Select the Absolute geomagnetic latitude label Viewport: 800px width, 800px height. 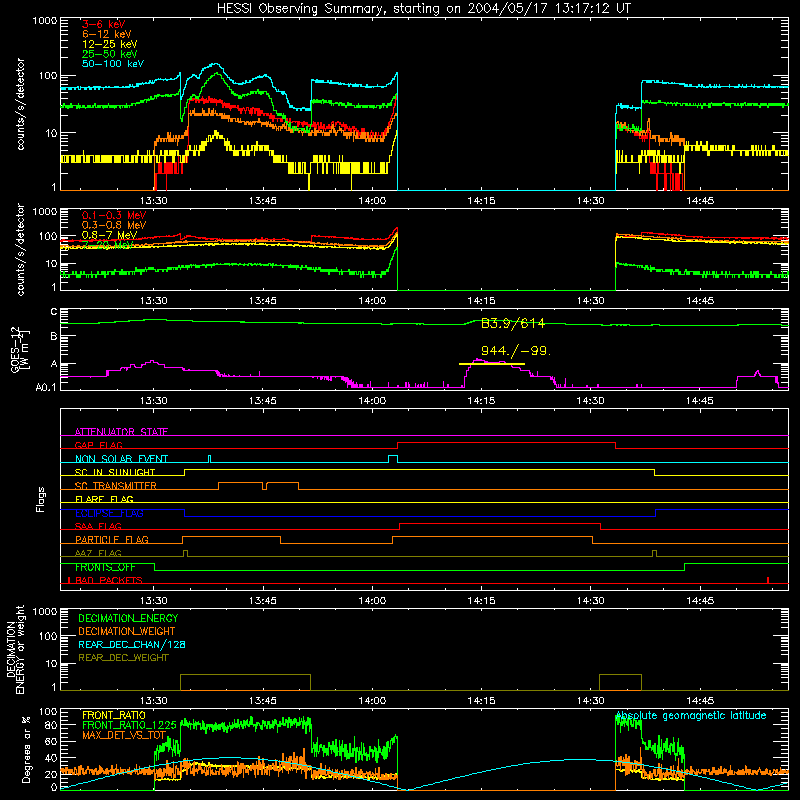[691, 716]
